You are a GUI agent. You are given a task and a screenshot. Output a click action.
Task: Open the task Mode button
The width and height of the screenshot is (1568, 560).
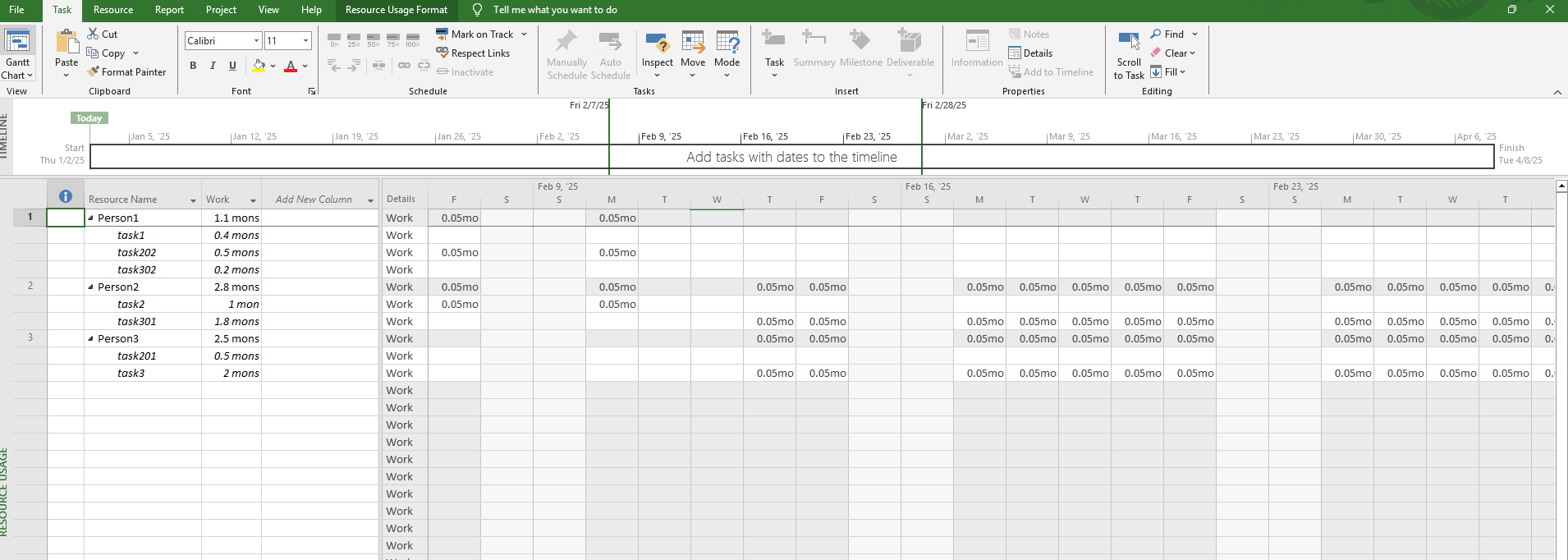727,54
